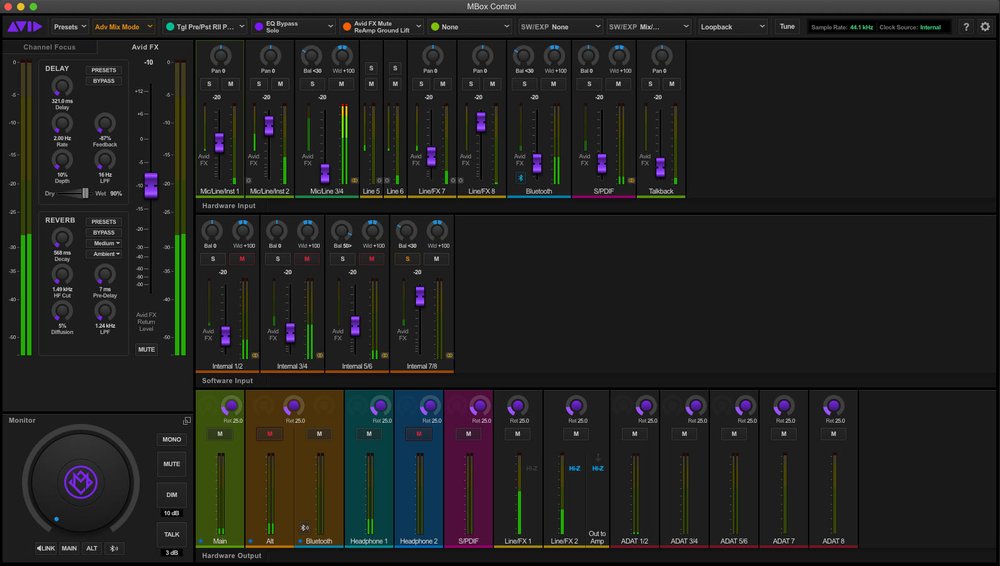The height and width of the screenshot is (566, 1000).
Task: Click the TALK button
Action: (172, 535)
